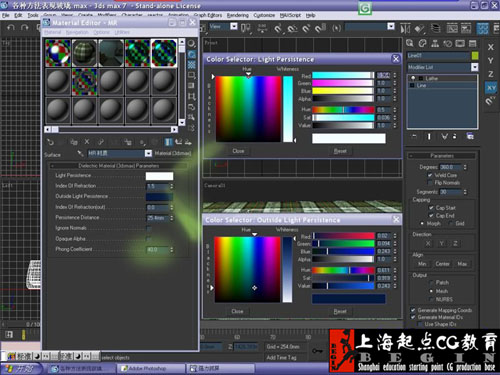
Task: Click the Center align button
Action: (442, 264)
